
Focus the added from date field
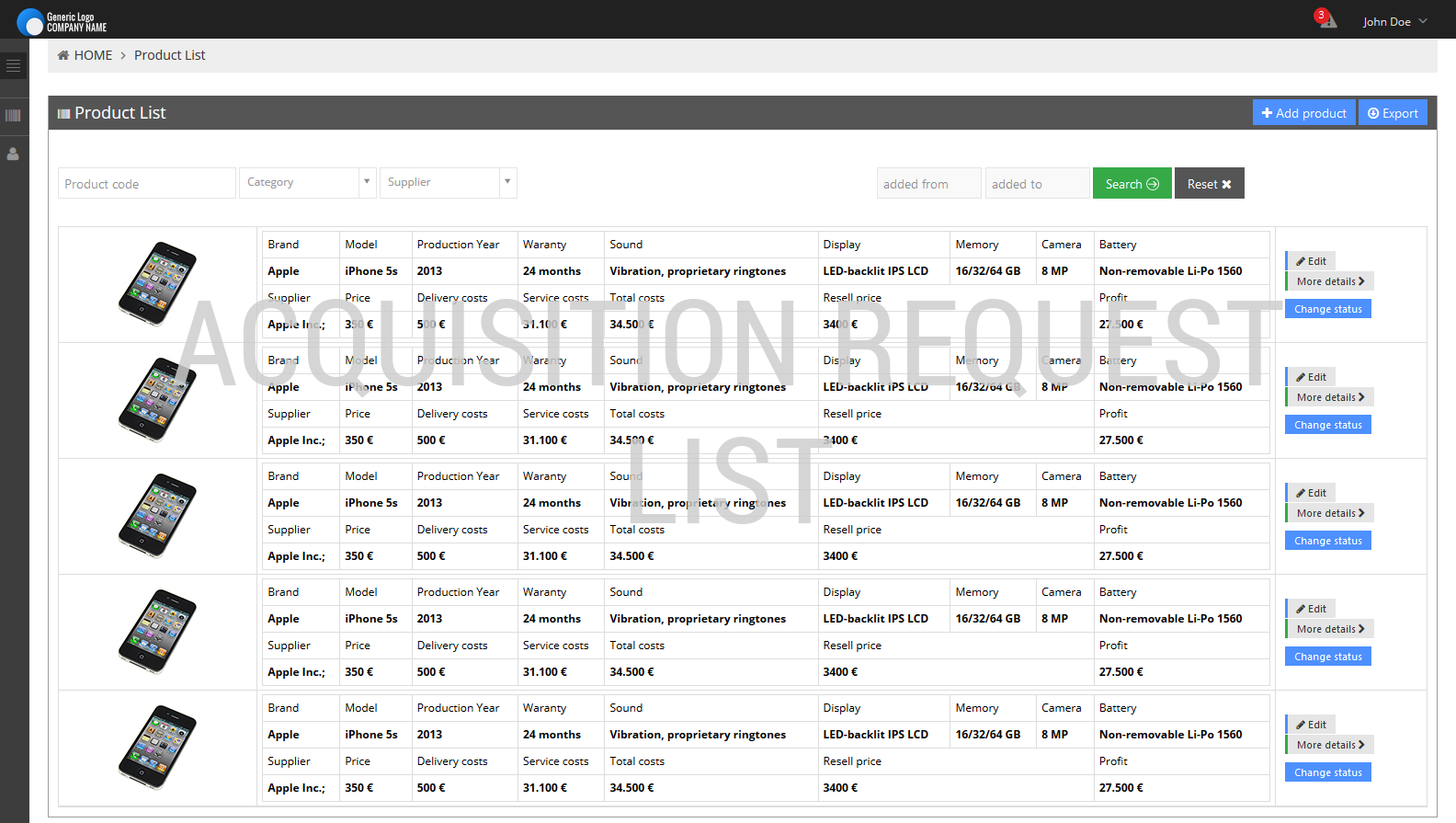[x=929, y=183]
